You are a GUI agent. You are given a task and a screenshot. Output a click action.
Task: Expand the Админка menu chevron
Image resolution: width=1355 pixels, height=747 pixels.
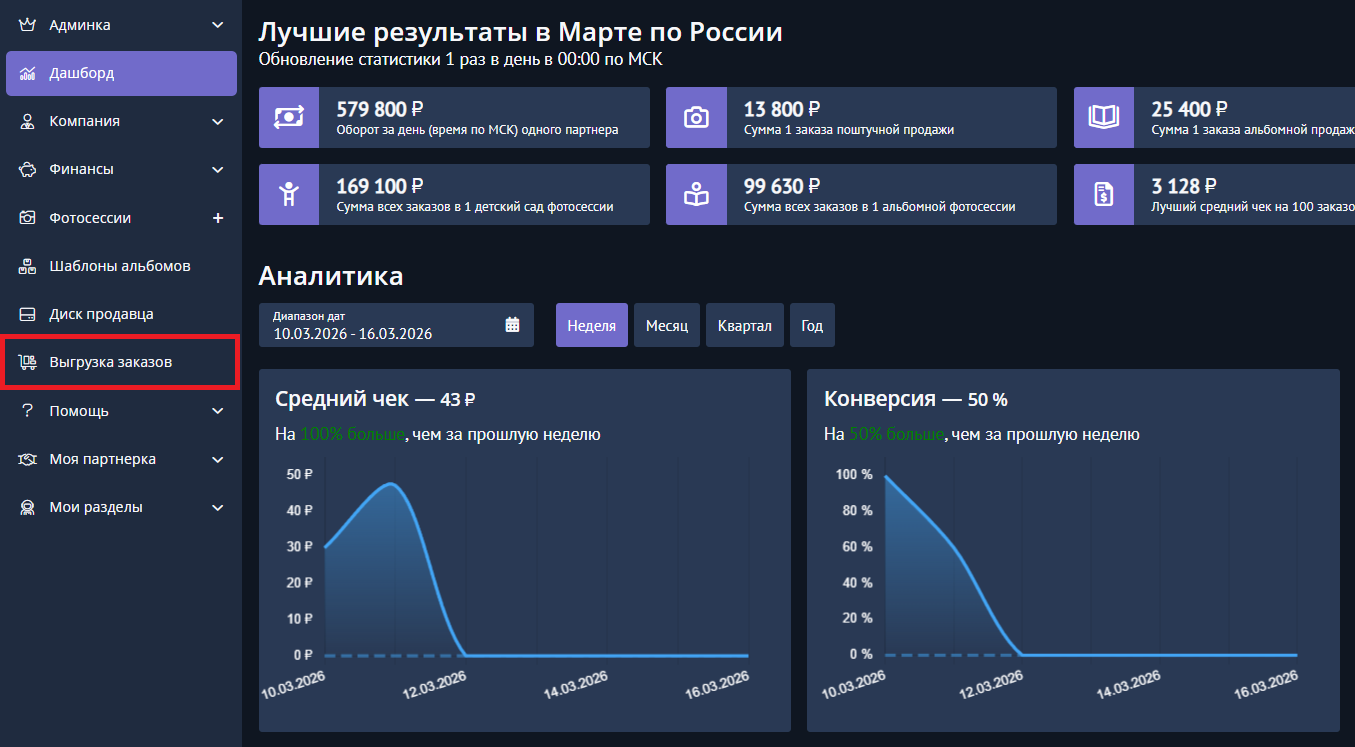click(218, 25)
